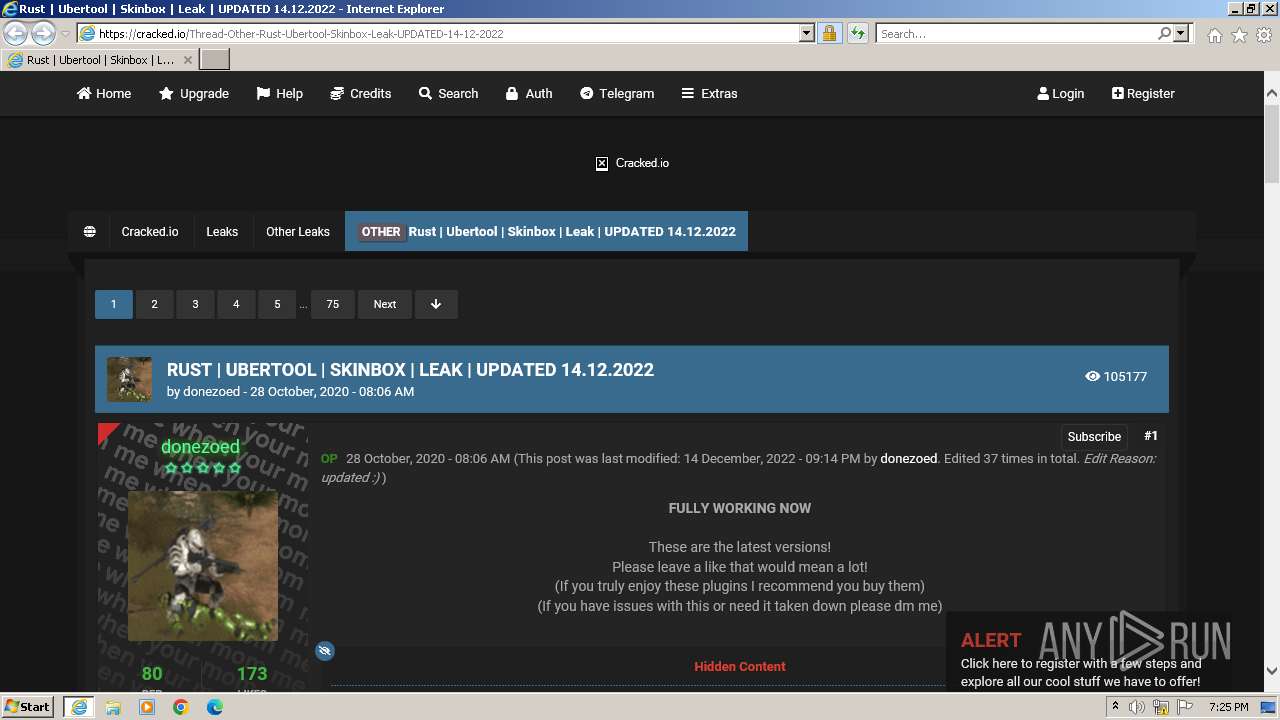Image resolution: width=1280 pixels, height=720 pixels.
Task: Select page 1 in pagination
Action: pyautogui.click(x=113, y=304)
